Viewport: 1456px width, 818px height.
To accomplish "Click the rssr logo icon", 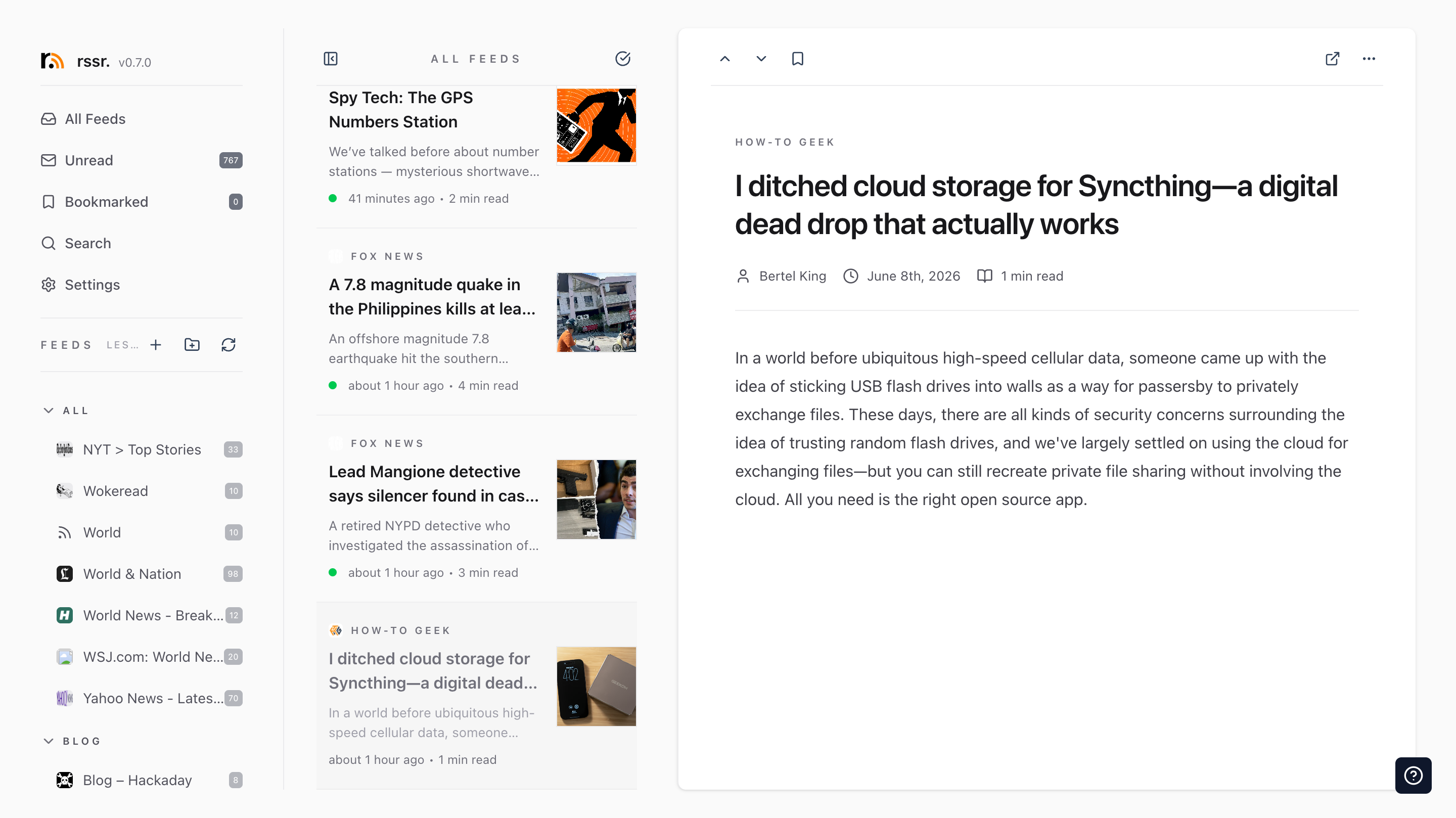I will click(53, 61).
